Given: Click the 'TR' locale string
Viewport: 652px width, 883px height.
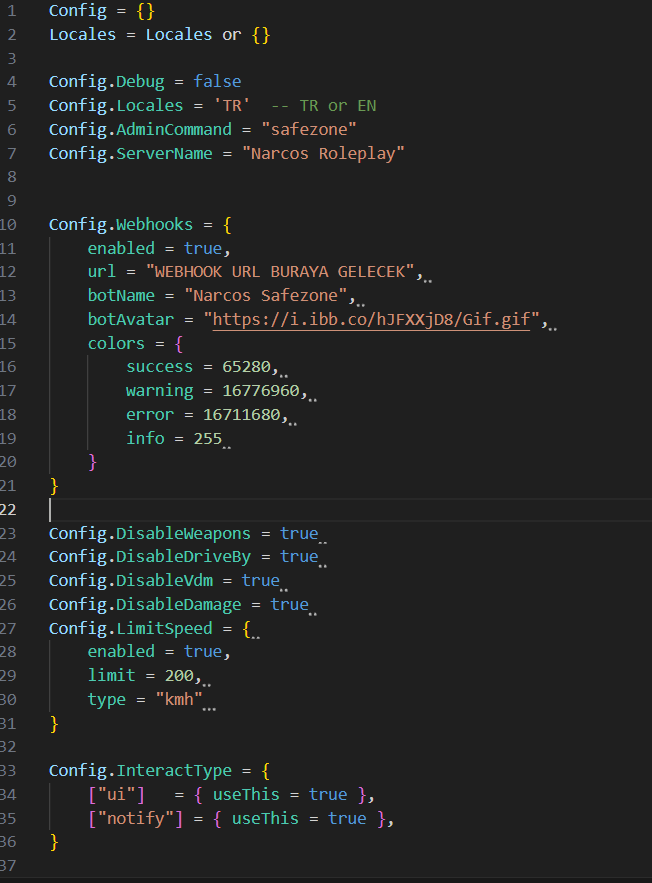Looking at the screenshot, I should (x=232, y=105).
